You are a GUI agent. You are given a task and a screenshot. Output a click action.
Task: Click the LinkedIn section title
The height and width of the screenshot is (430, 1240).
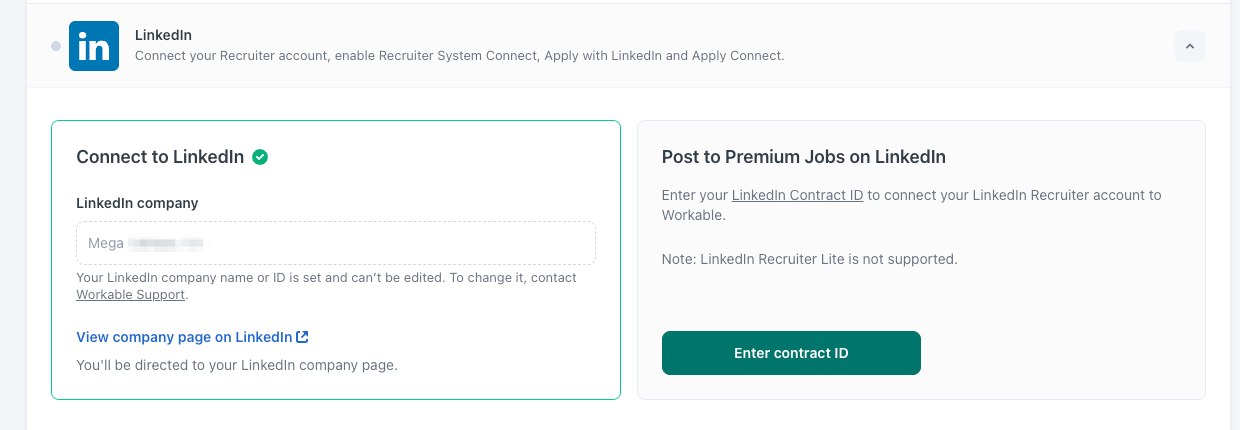163,35
